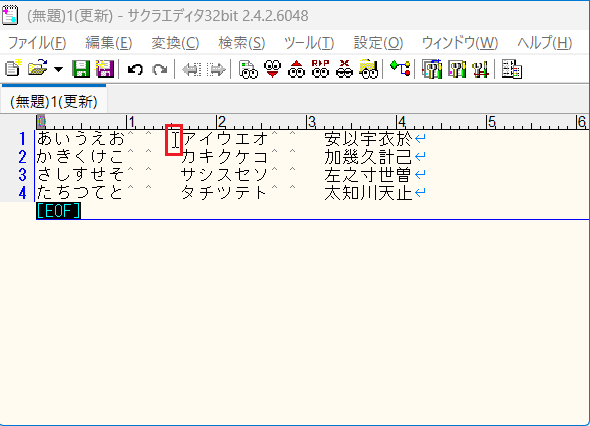Click the Open file folder icon
The width and height of the screenshot is (590, 426).
pyautogui.click(x=38, y=69)
